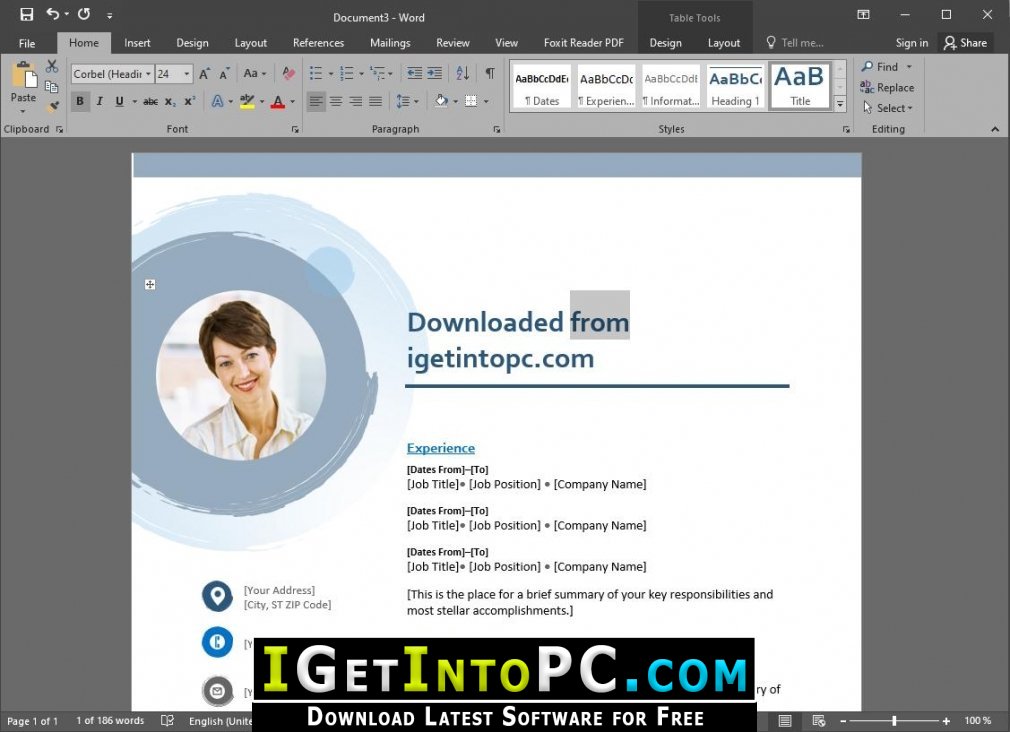This screenshot has width=1010, height=732.
Task: Switch to the References tab
Action: click(x=318, y=43)
